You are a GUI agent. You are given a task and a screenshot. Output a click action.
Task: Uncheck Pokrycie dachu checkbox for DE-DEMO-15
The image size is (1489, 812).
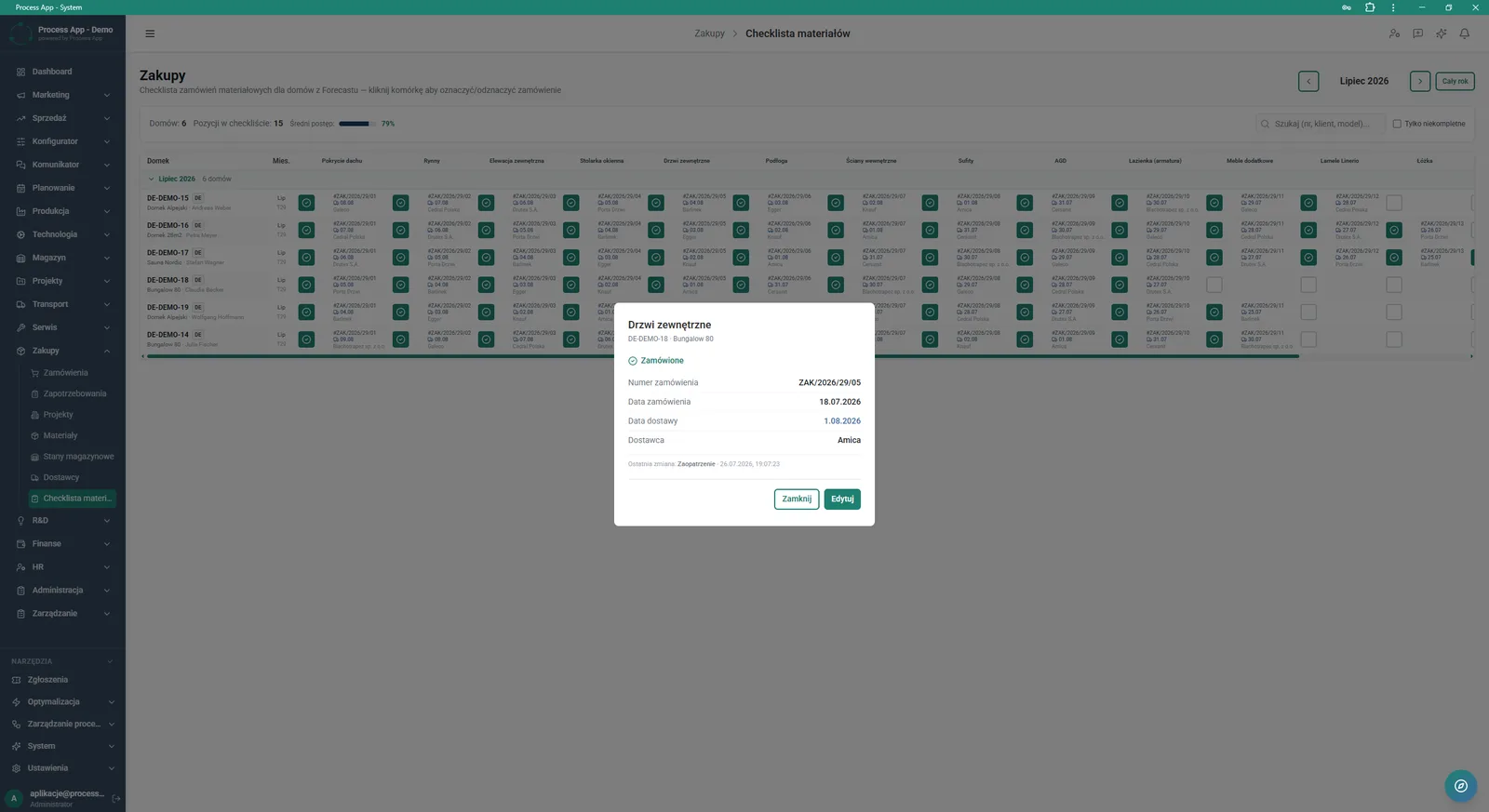coord(306,203)
